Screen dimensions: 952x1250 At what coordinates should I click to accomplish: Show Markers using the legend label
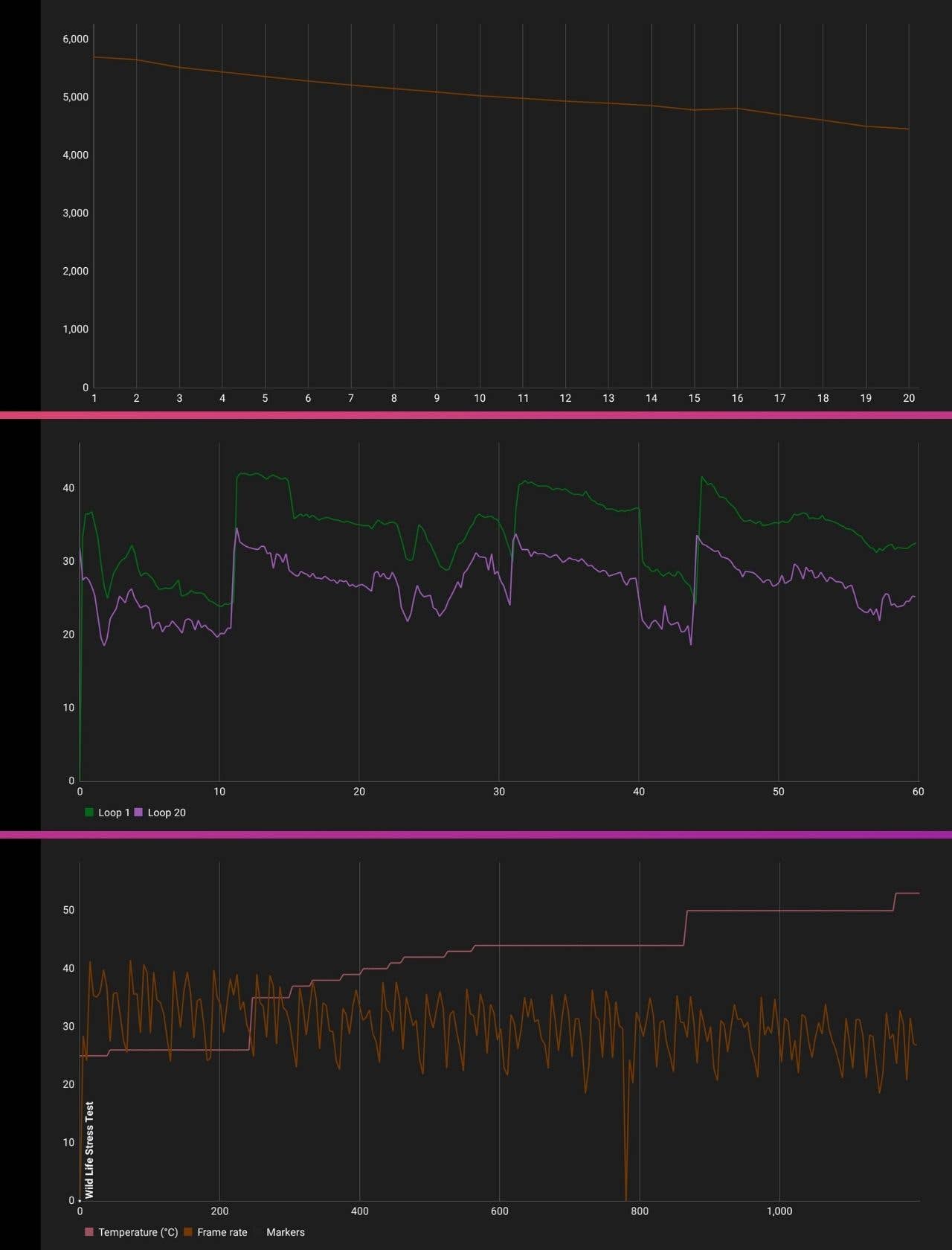pos(285,1232)
